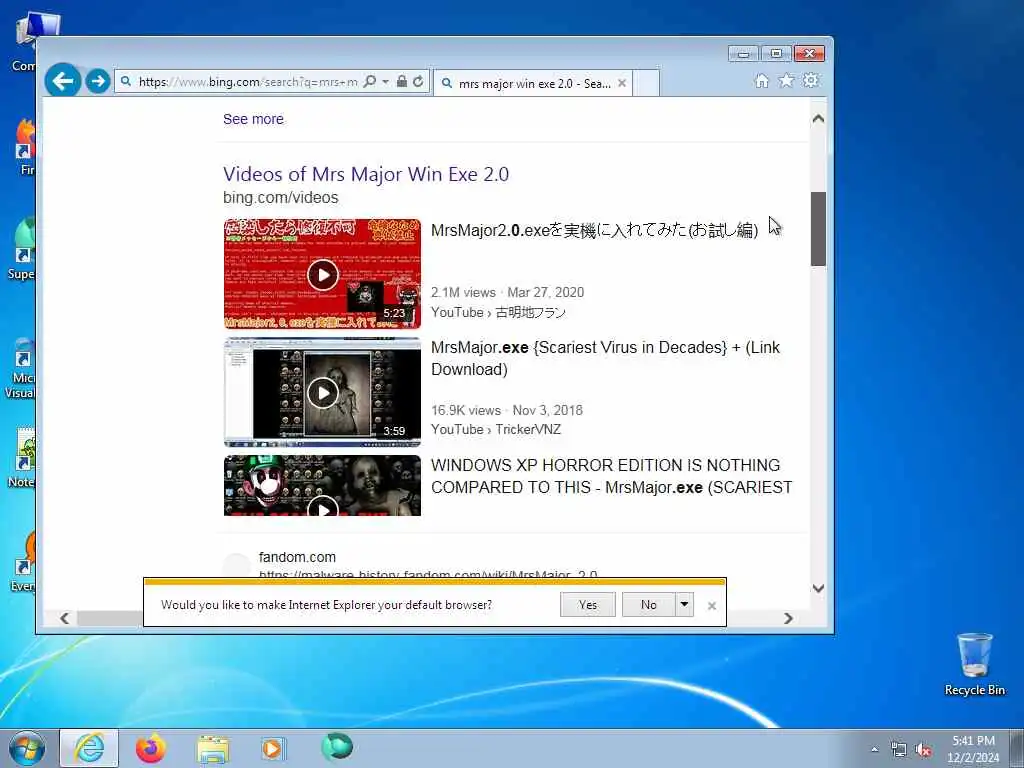Open 'Videos of Mrs Major Win Exe 2.0' heading
Image resolution: width=1024 pixels, height=768 pixels.
click(366, 174)
